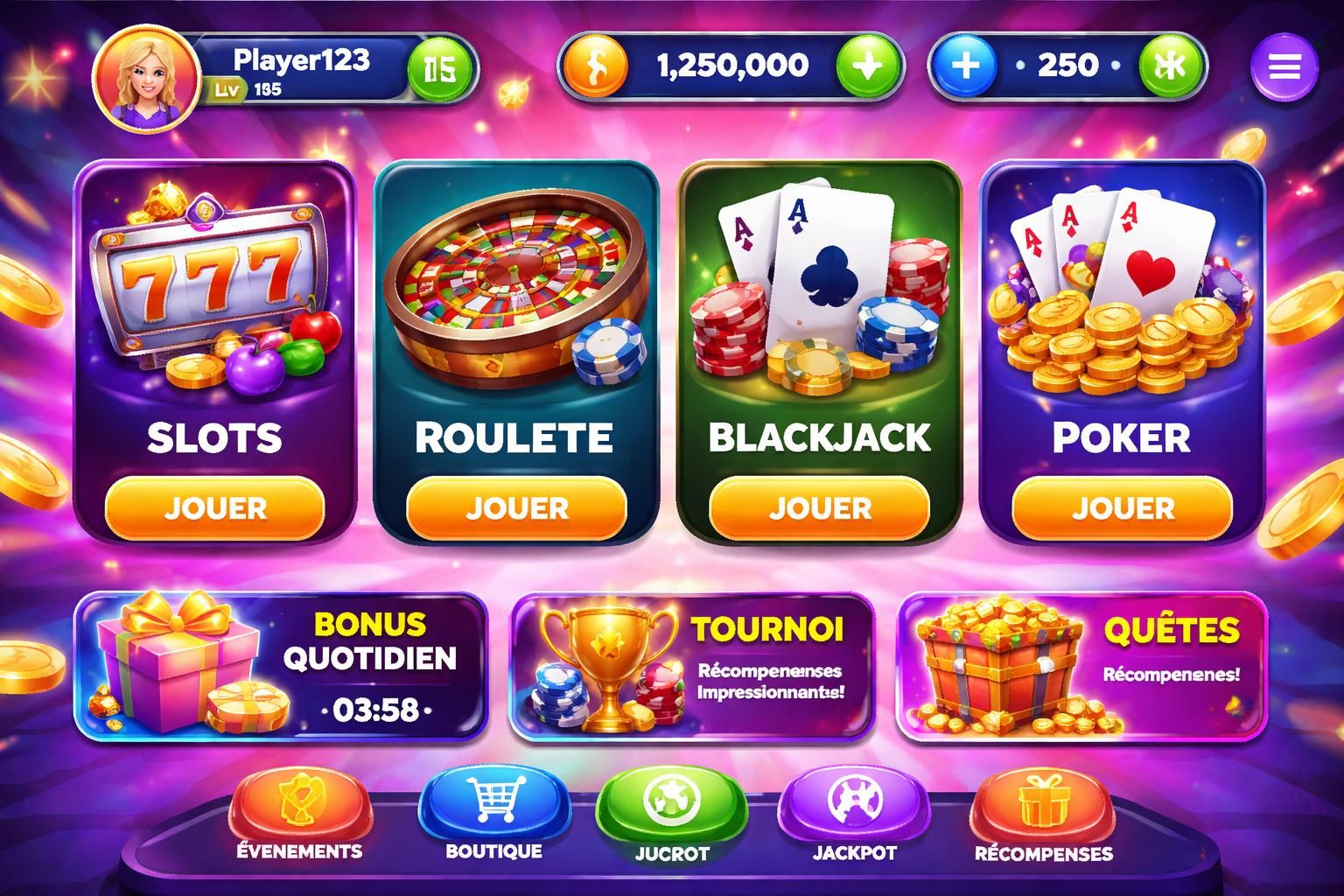Open the Tournoi trophy banner
The width and height of the screenshot is (1344, 896).
692,667
